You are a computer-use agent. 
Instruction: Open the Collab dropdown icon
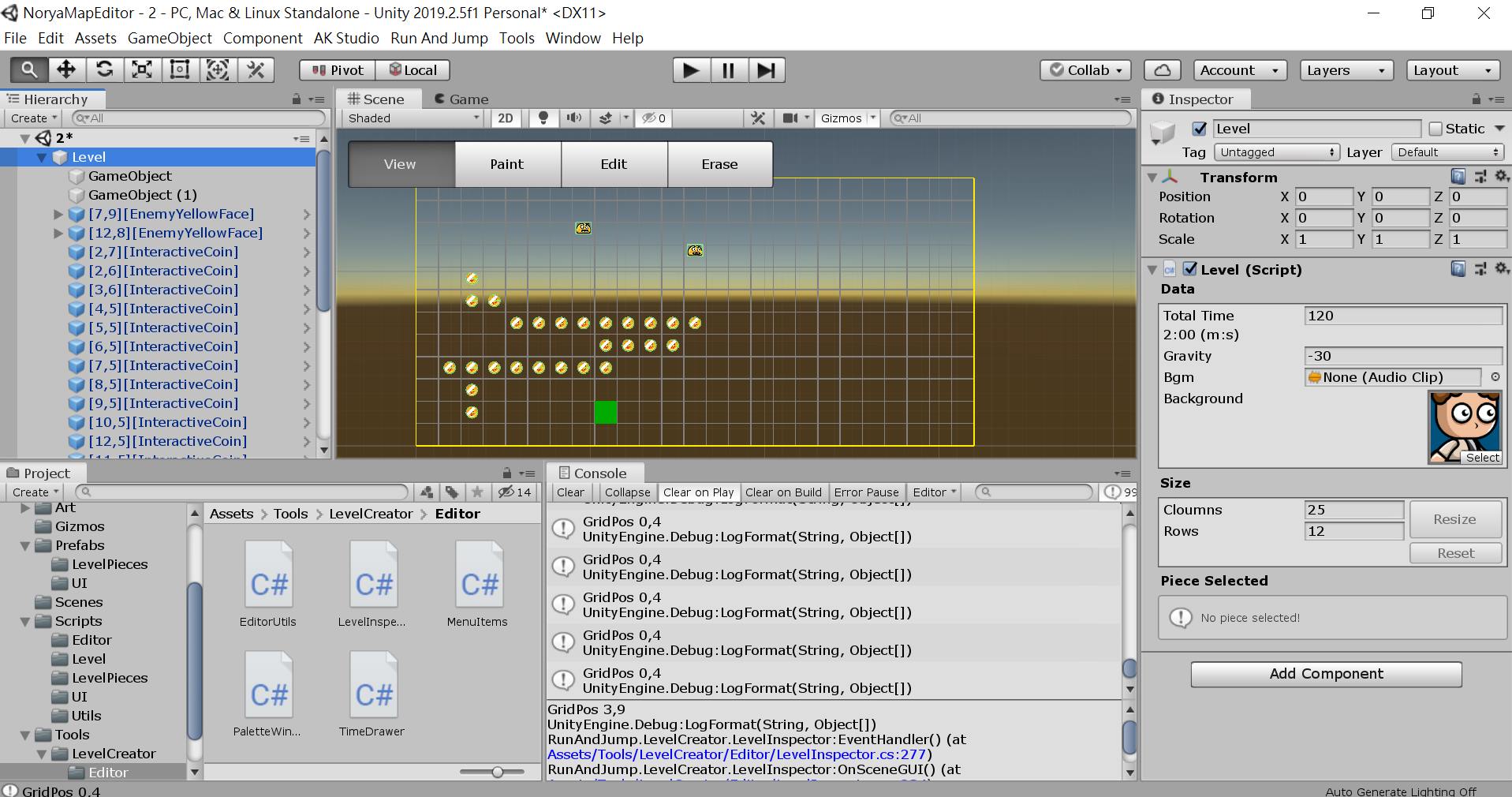tap(1118, 70)
